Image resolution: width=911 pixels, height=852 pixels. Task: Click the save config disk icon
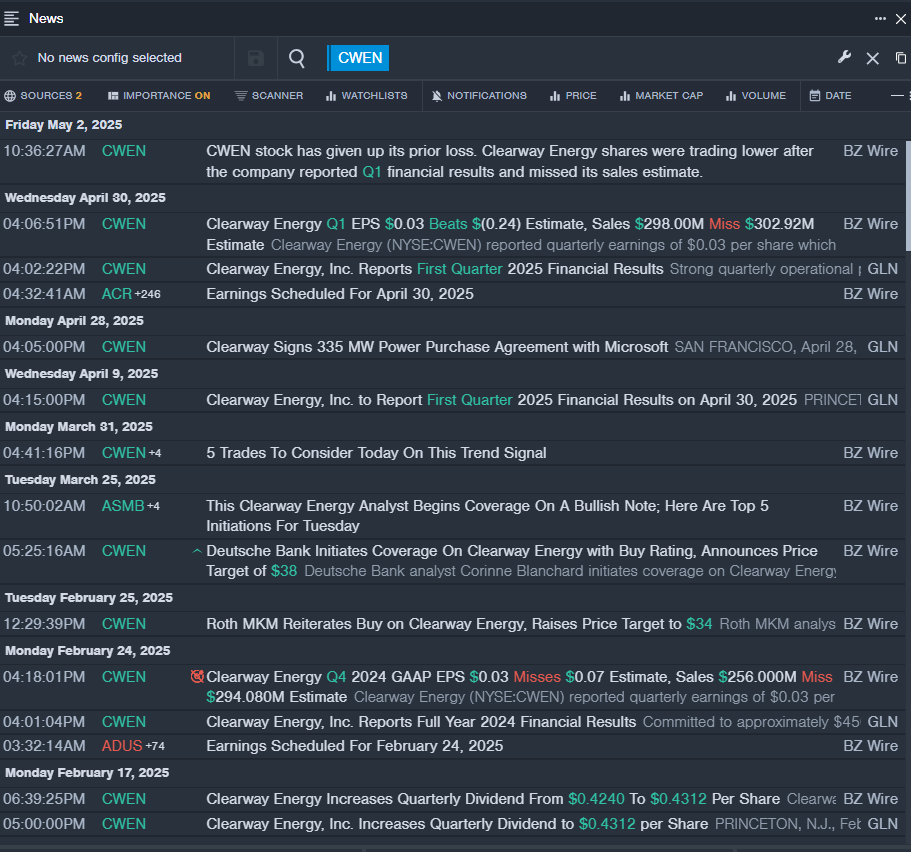point(256,58)
